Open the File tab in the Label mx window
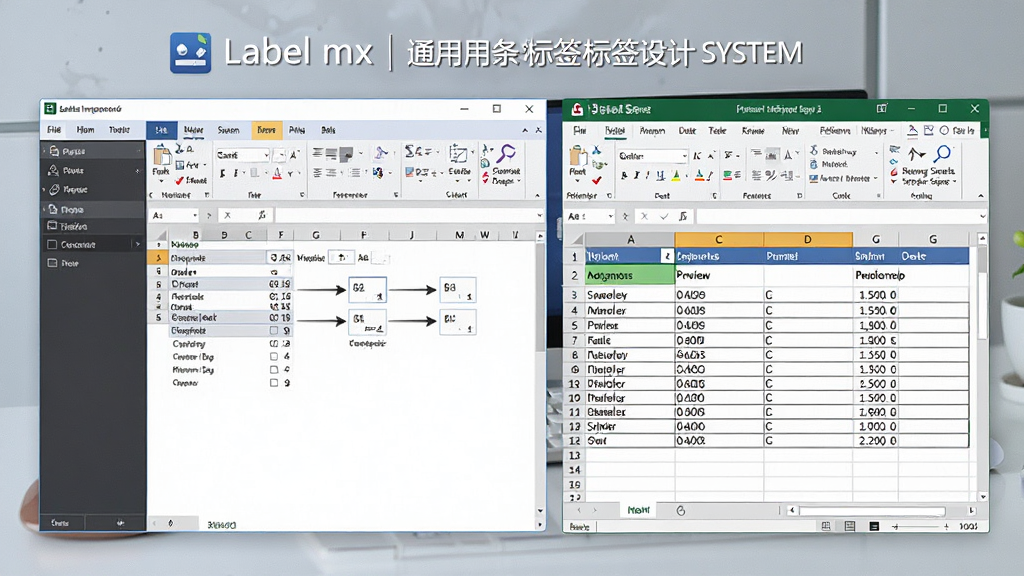This screenshot has width=1024, height=576. pyautogui.click(x=54, y=130)
